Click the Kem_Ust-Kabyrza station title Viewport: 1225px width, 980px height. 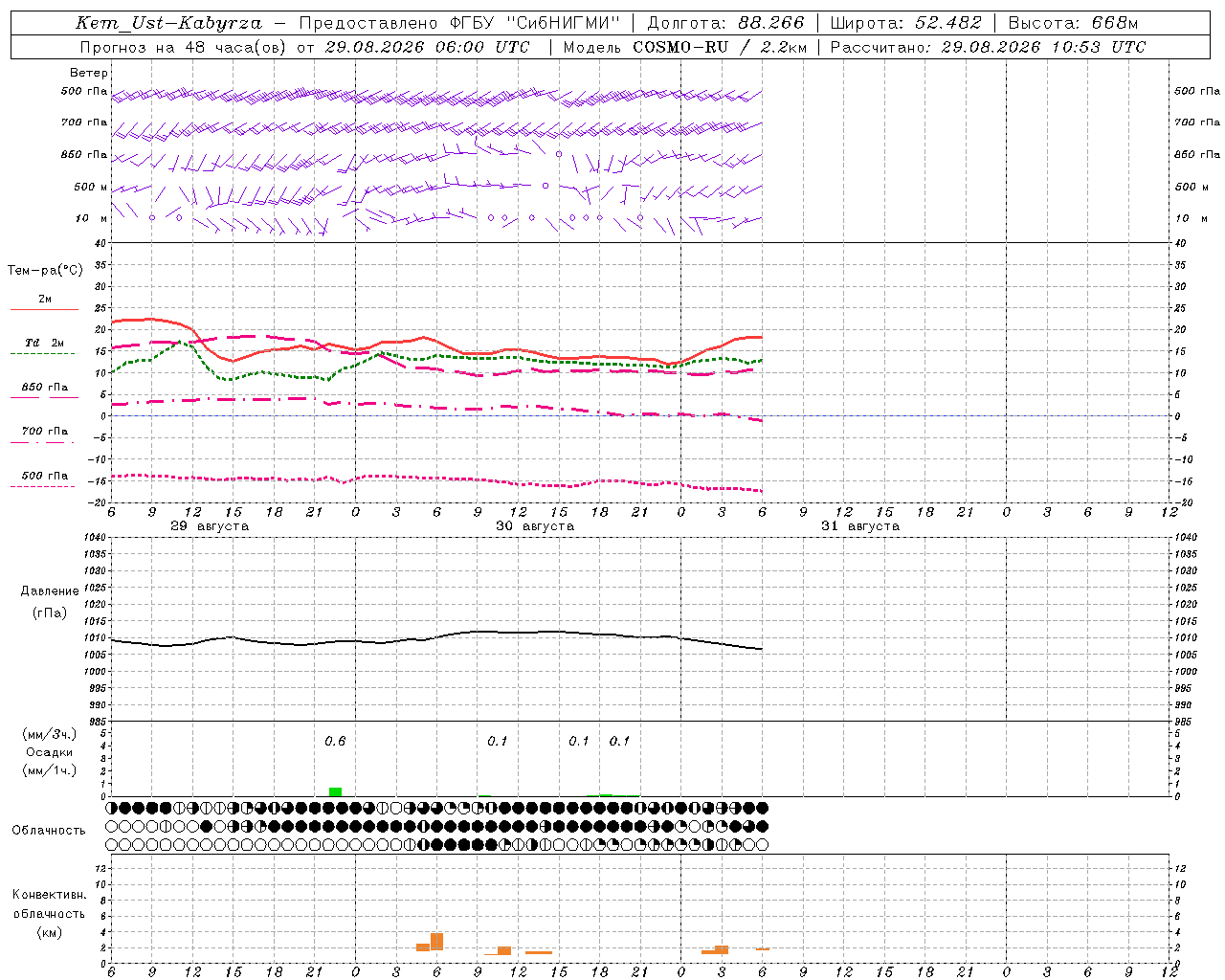(168, 23)
